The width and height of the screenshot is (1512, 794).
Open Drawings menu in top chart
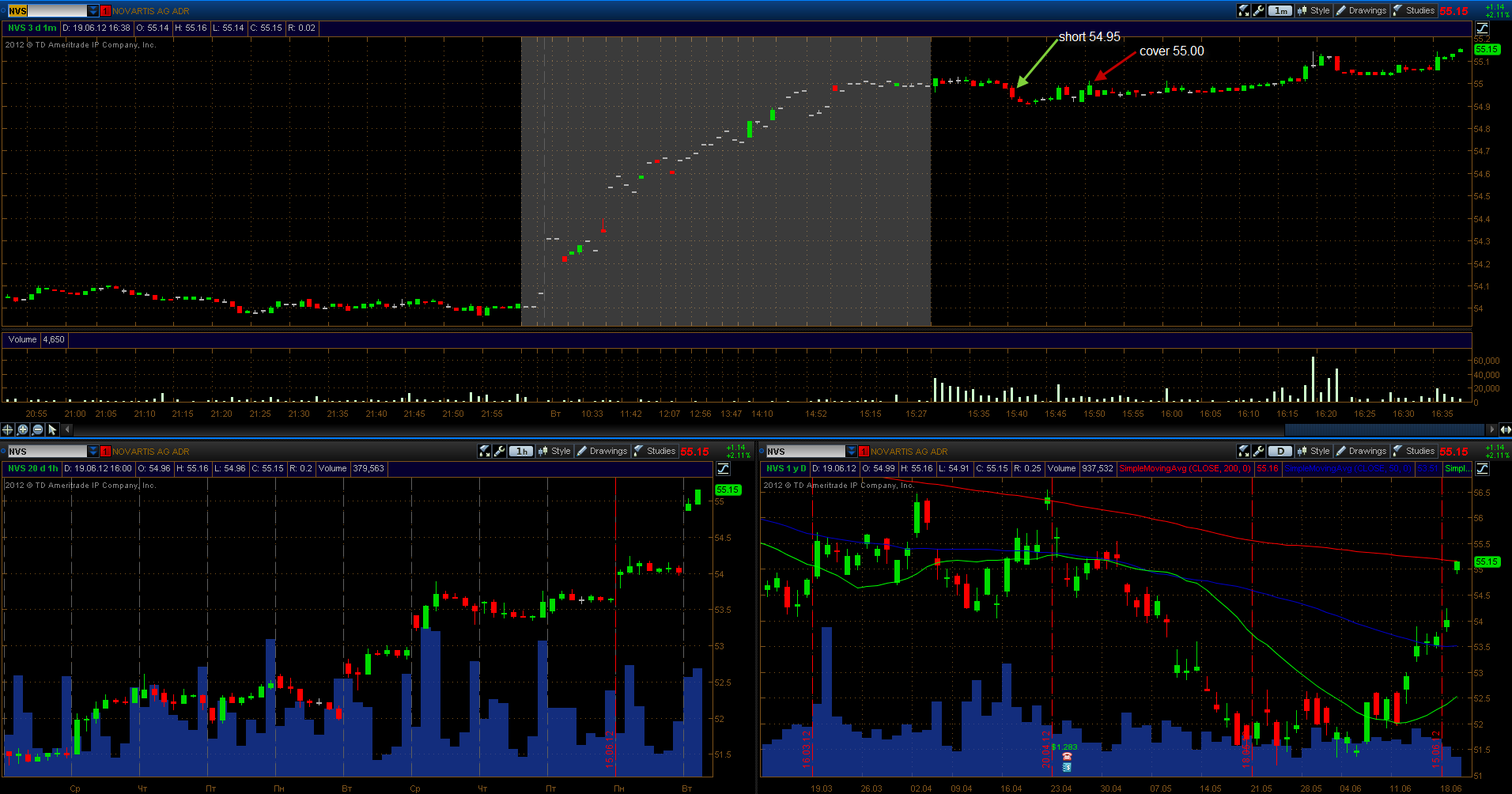pos(1361,10)
